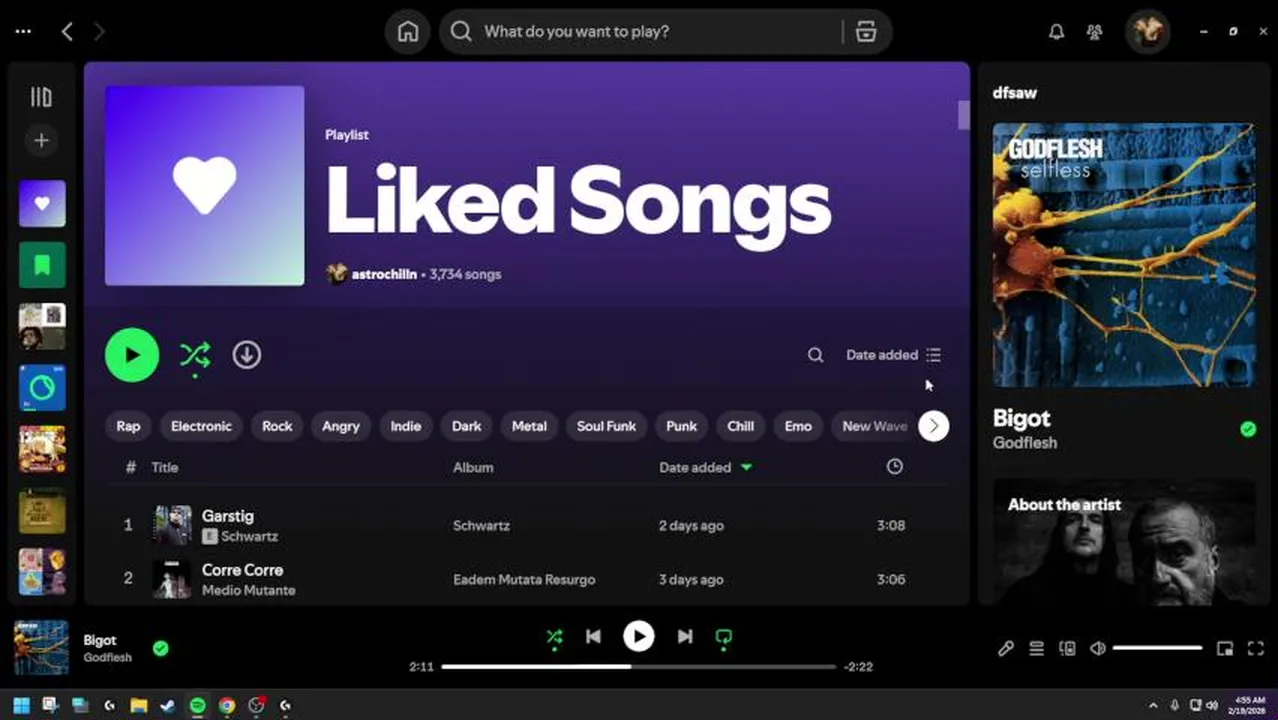Open lyrics microphone icon

(1006, 648)
